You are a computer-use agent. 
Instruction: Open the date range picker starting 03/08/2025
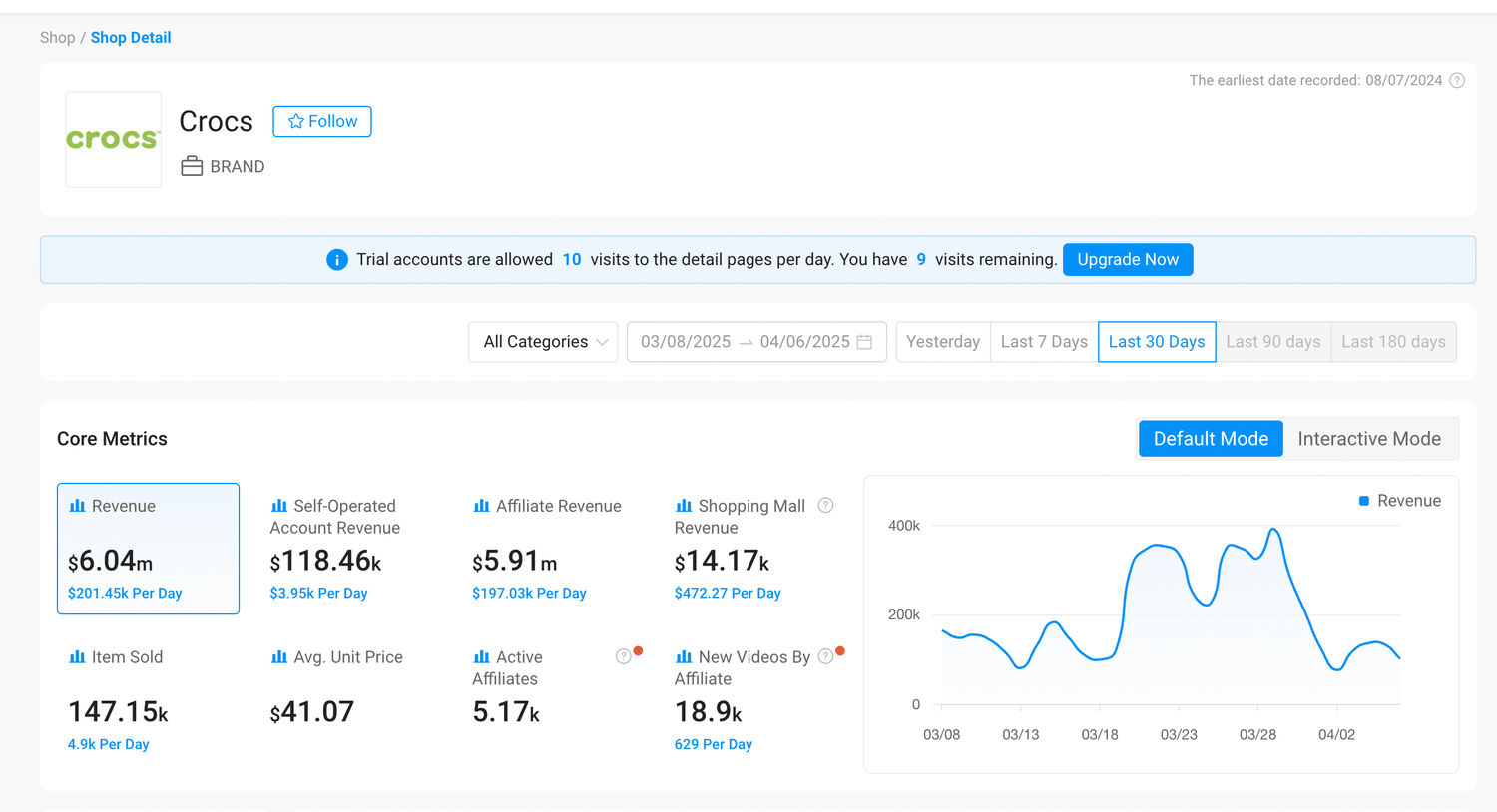pyautogui.click(x=687, y=342)
